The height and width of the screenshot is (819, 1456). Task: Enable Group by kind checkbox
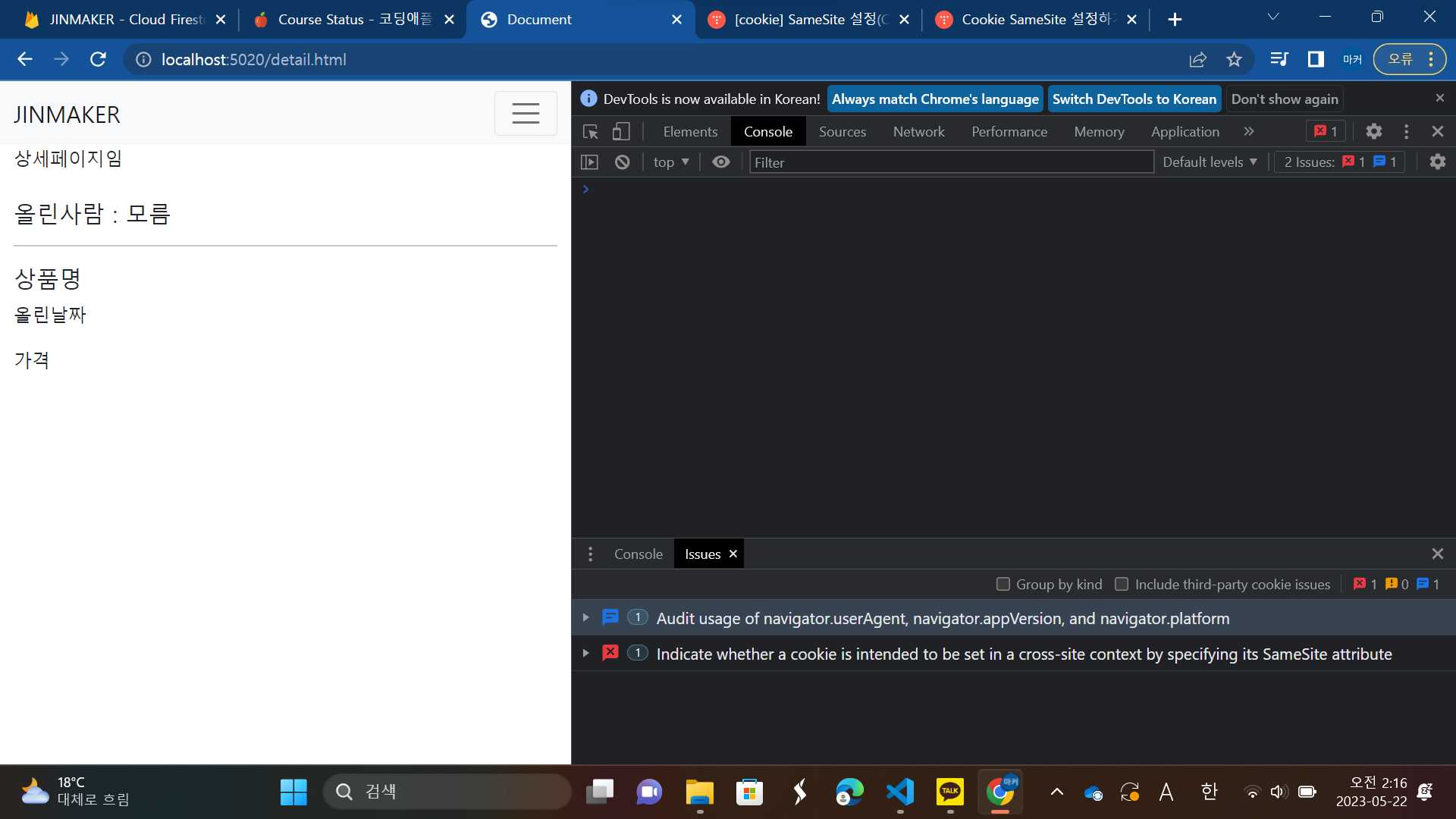[x=1003, y=585]
